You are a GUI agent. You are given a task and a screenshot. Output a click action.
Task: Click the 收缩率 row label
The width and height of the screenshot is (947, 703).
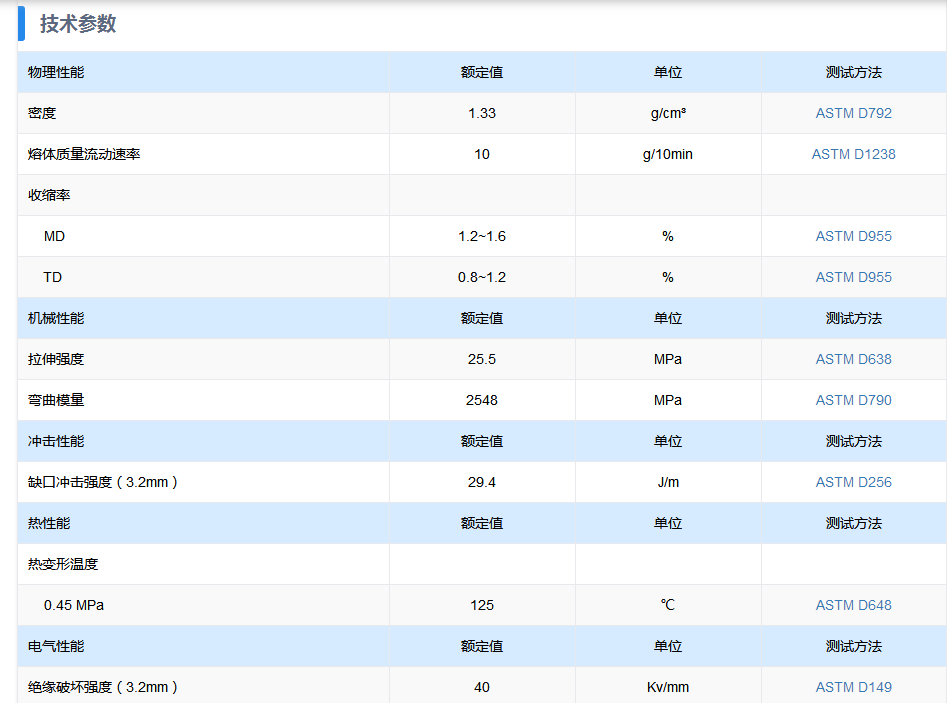[49, 195]
